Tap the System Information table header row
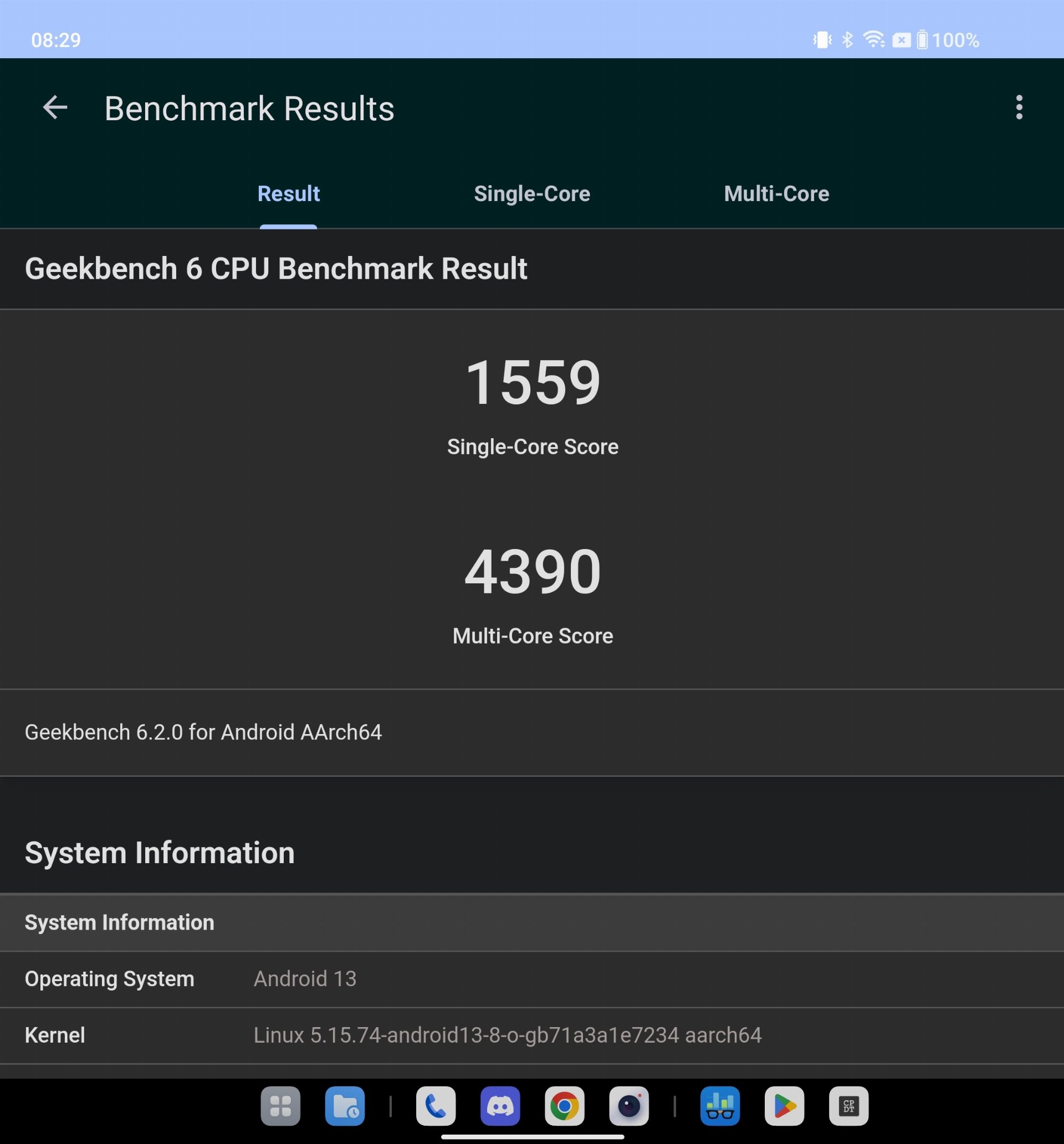Image resolution: width=1064 pixels, height=1144 pixels. tap(532, 922)
